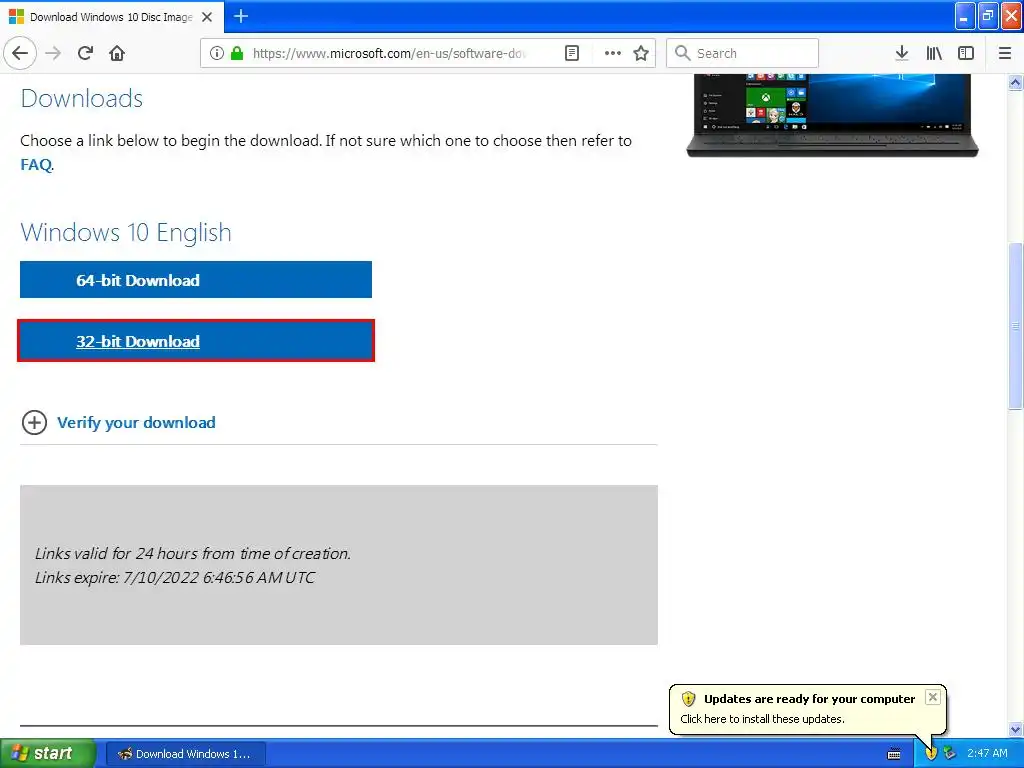This screenshot has height=768, width=1024.
Task: Click the keyboard tray icon
Action: pos(894,754)
